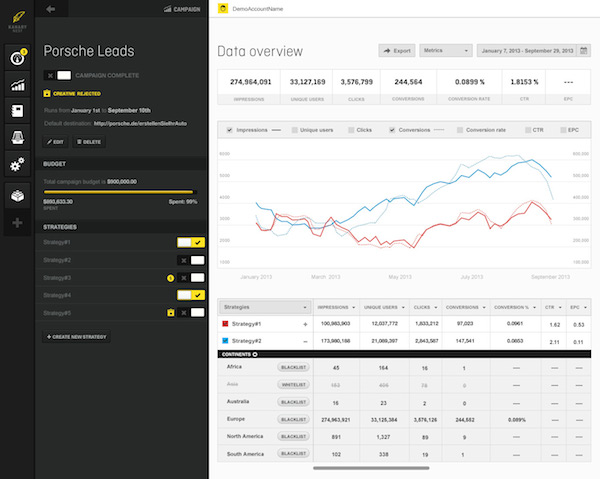This screenshot has width=600, height=479.
Task: Click the Export button
Action: pos(397,51)
